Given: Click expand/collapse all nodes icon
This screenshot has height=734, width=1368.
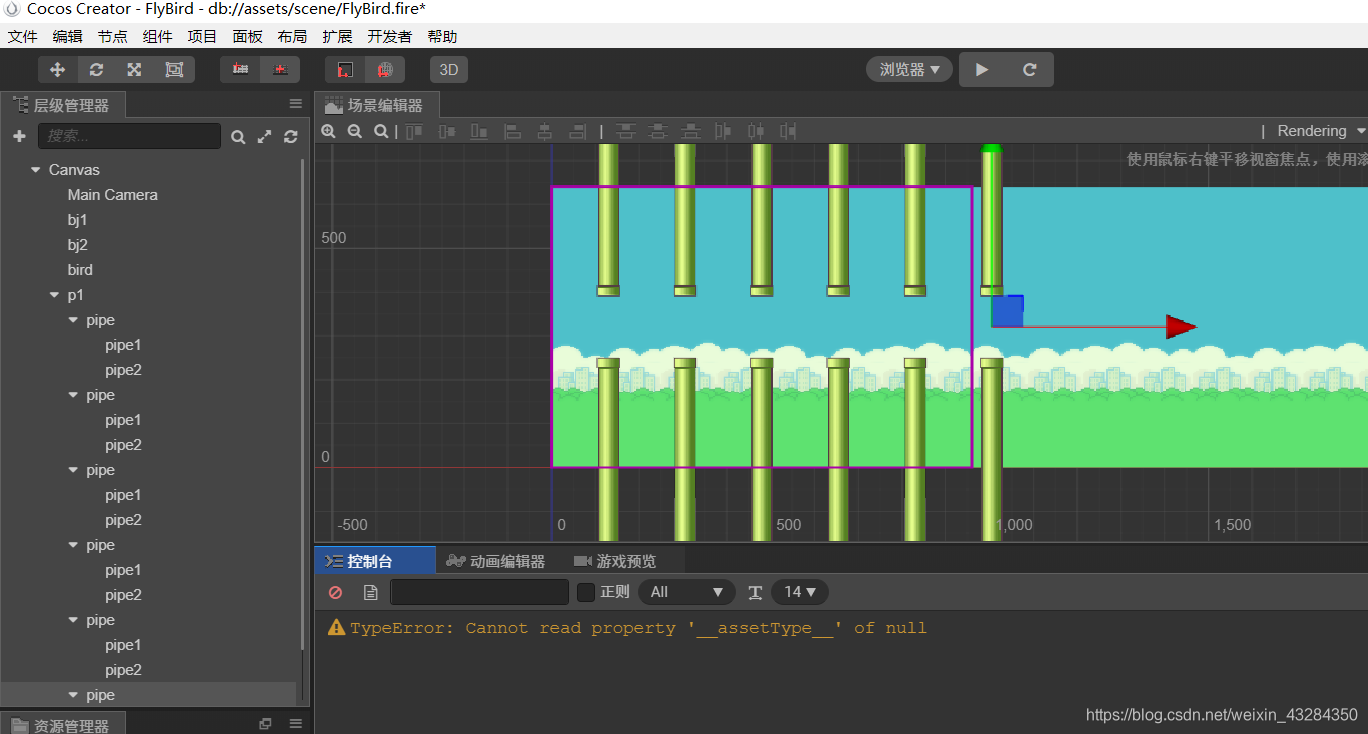Looking at the screenshot, I should tap(264, 137).
